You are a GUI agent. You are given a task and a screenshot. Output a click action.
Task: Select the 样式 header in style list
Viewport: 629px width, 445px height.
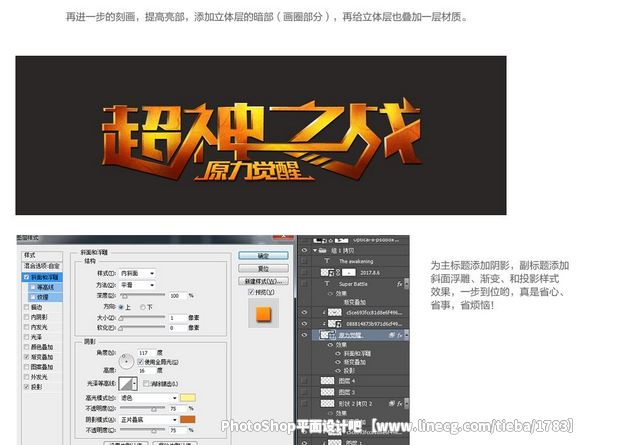pos(42,255)
